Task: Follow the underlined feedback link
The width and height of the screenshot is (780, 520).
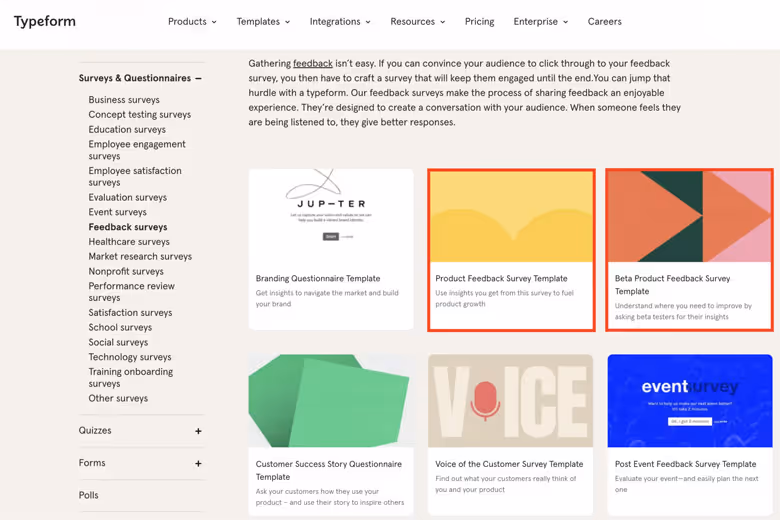Action: 312,64
